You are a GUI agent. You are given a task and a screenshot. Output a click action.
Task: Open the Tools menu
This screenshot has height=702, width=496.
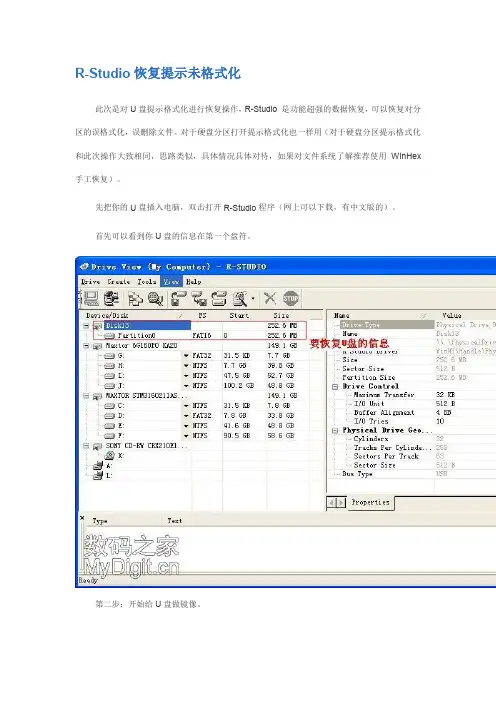(147, 282)
